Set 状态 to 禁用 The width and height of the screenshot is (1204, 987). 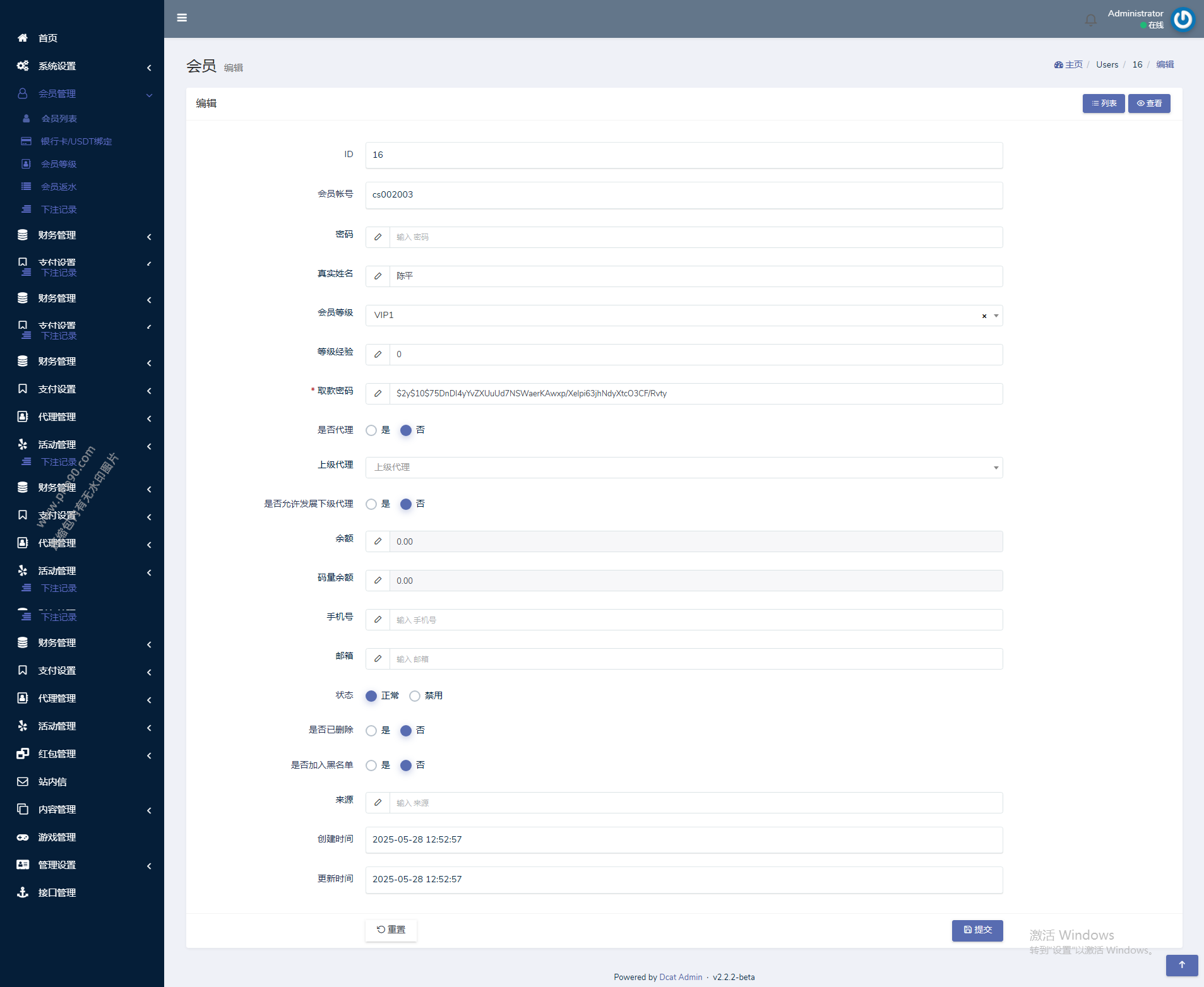tap(415, 696)
